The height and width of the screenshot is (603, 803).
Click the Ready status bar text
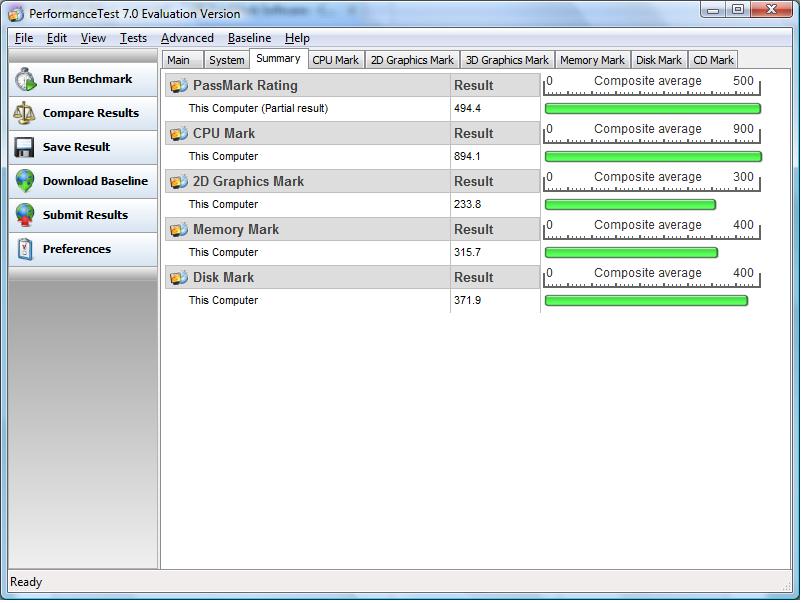[x=26, y=583]
